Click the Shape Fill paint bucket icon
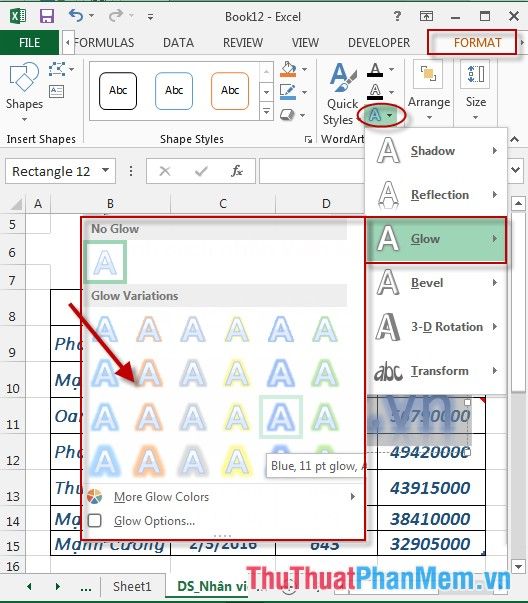The width and height of the screenshot is (528, 603). coord(288,69)
